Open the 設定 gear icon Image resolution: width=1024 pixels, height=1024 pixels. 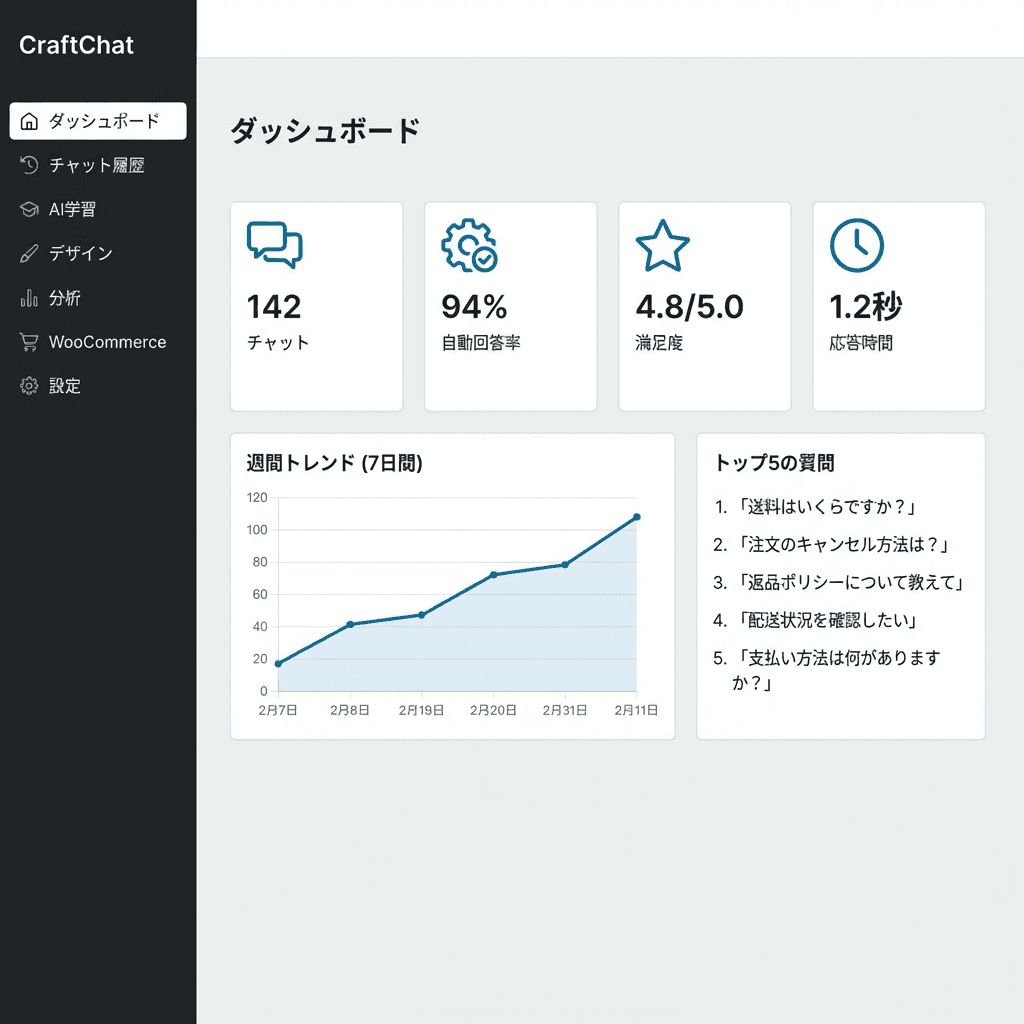click(x=28, y=386)
